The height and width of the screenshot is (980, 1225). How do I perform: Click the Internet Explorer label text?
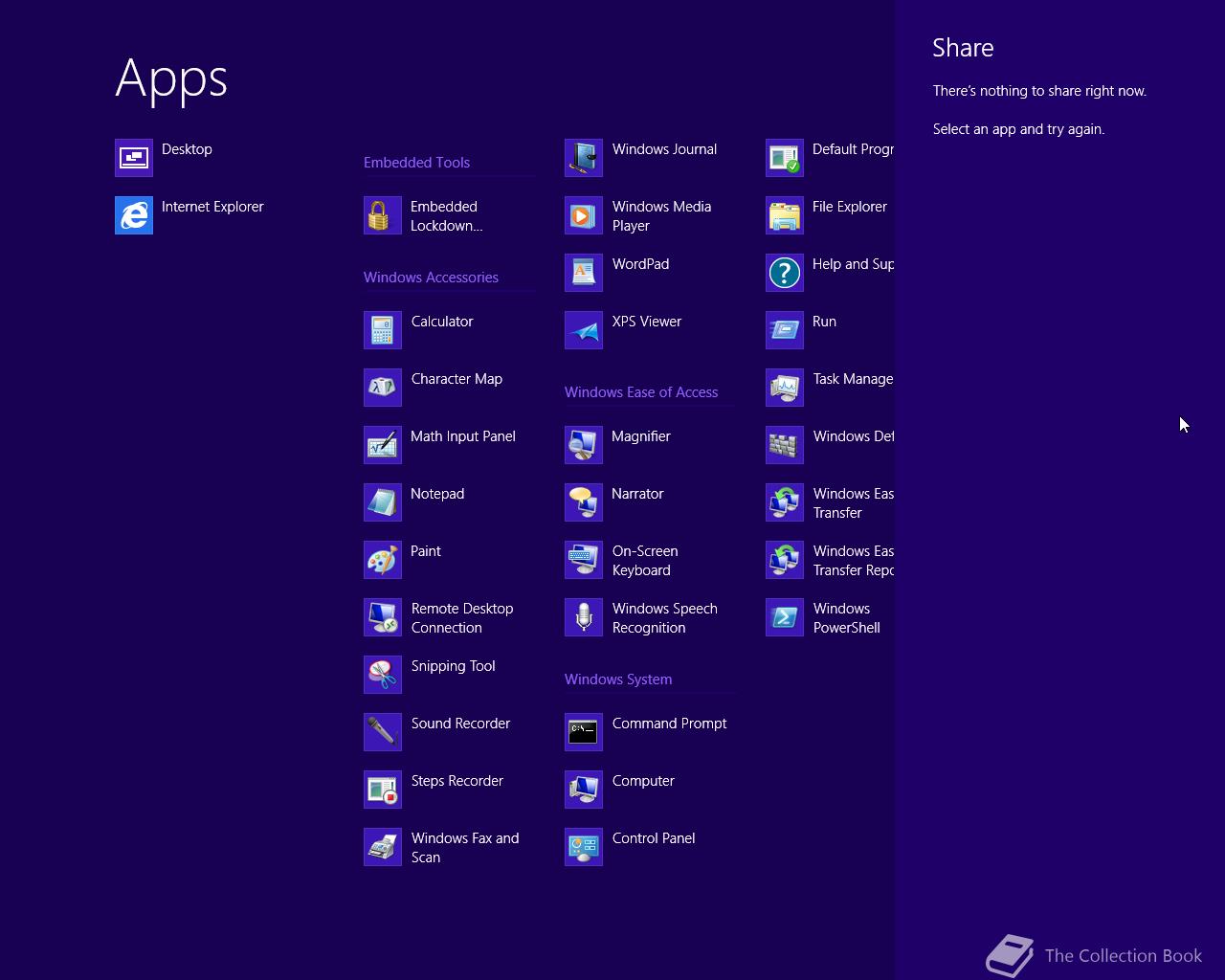[212, 207]
